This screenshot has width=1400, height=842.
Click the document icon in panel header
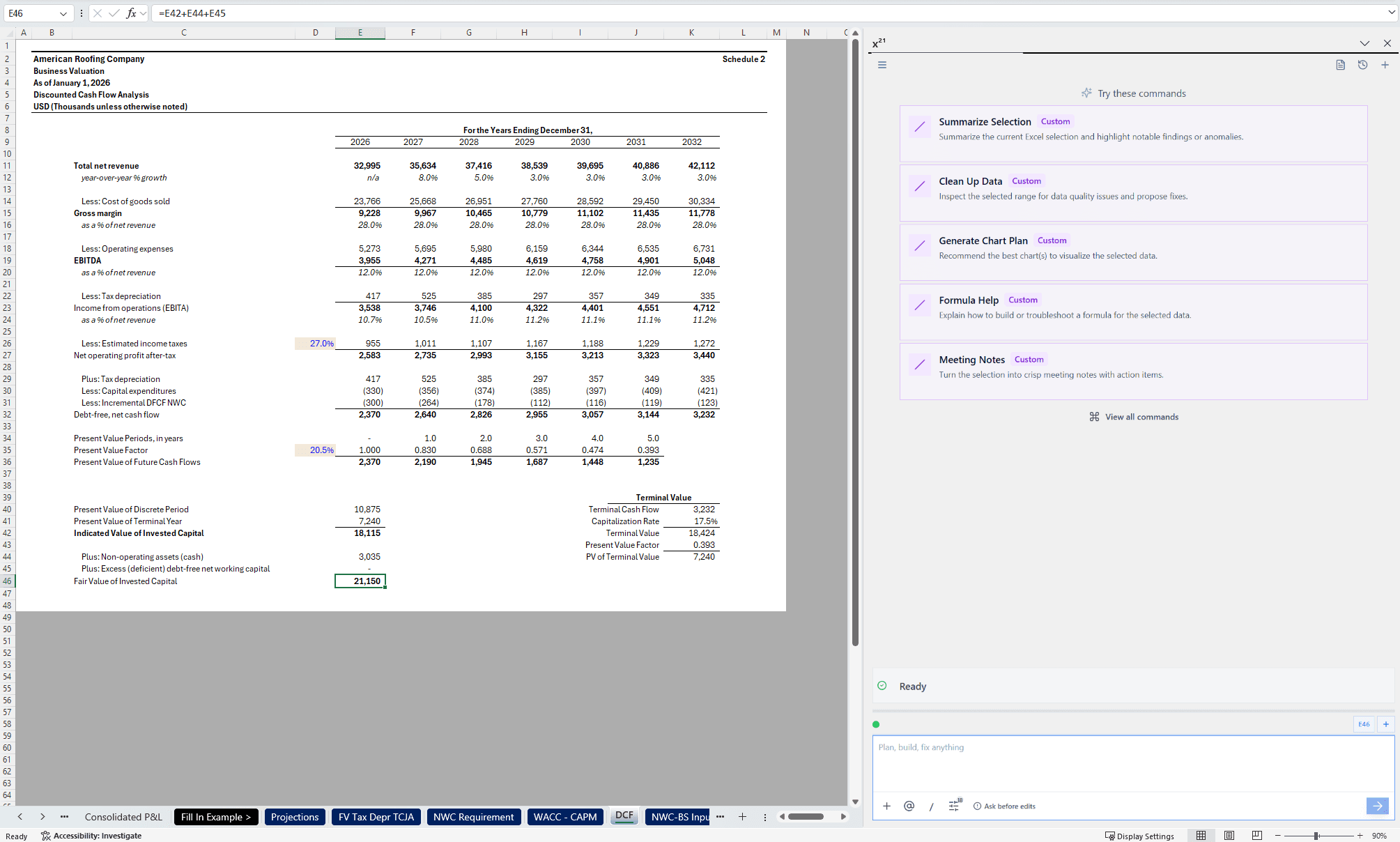[x=1340, y=65]
